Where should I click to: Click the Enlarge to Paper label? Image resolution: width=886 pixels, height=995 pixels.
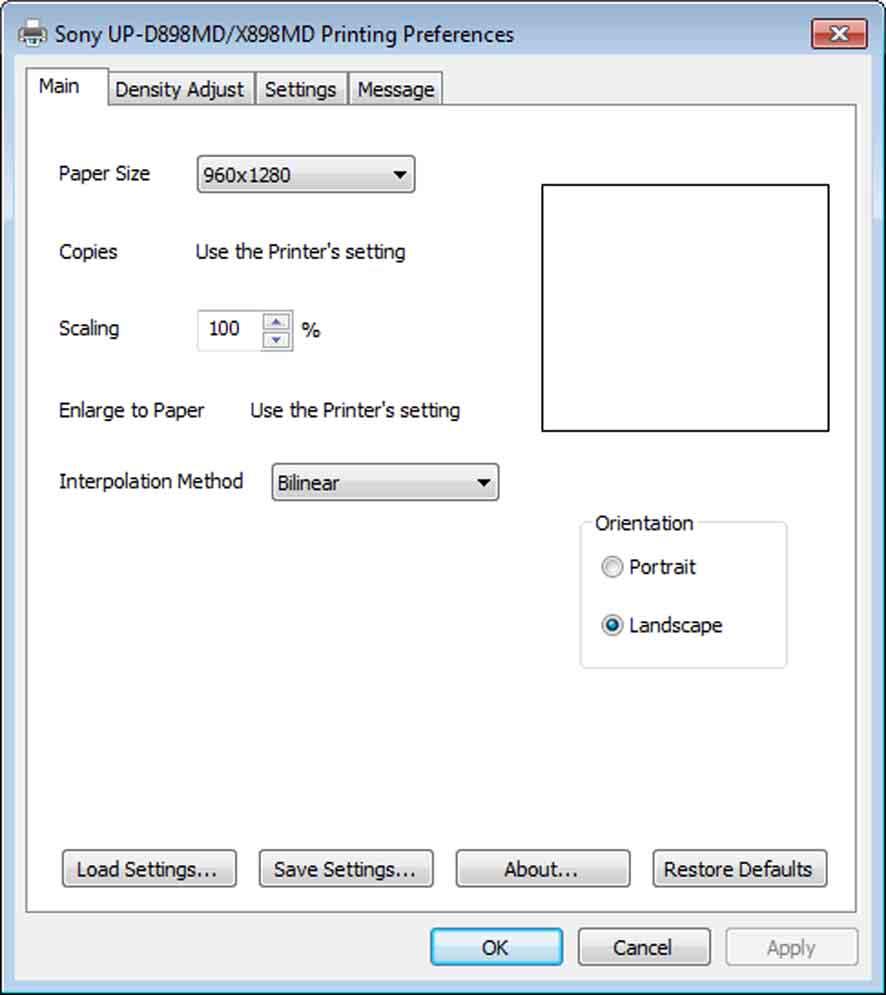131,411
